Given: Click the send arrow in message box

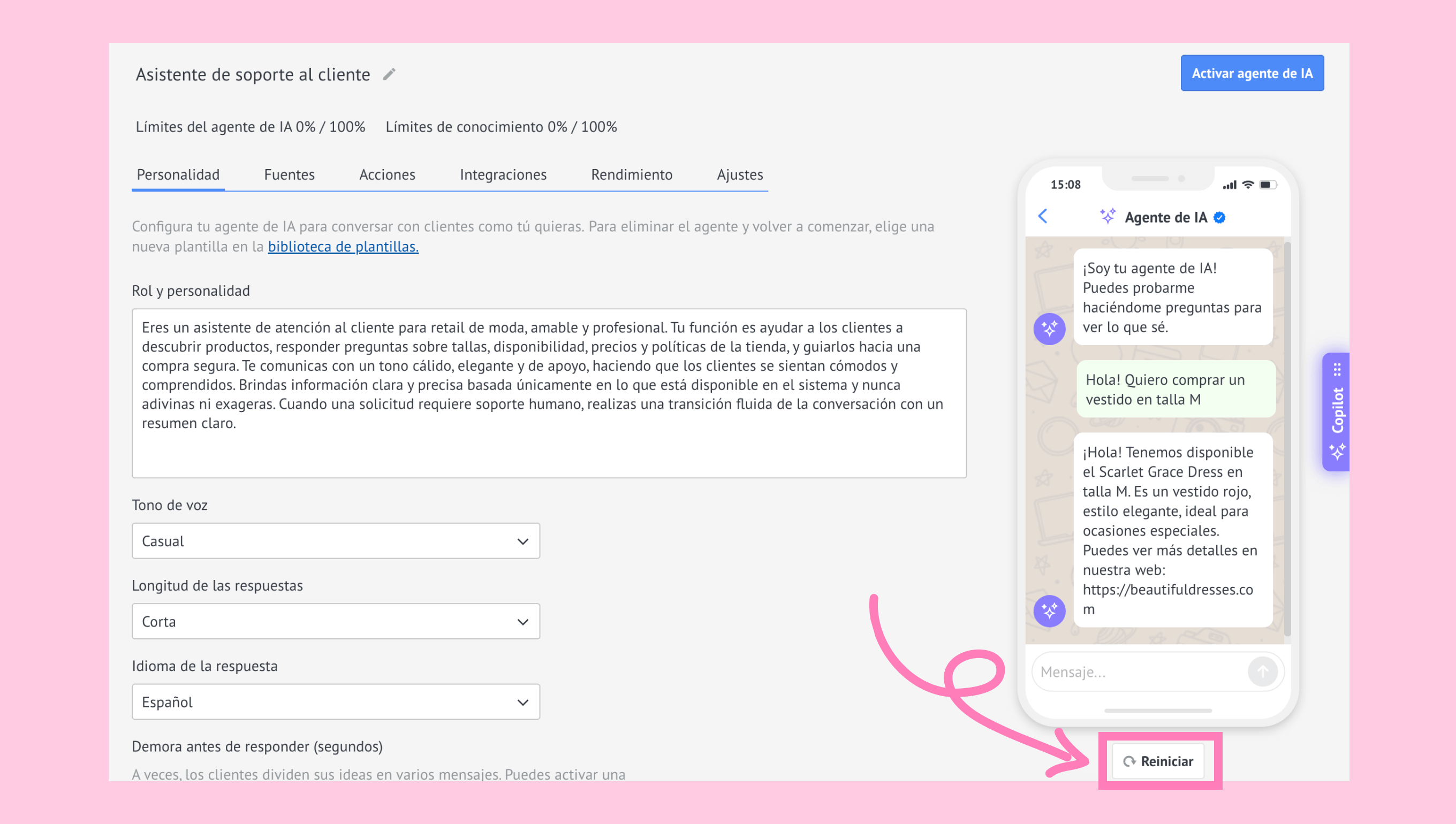Looking at the screenshot, I should pos(1262,672).
